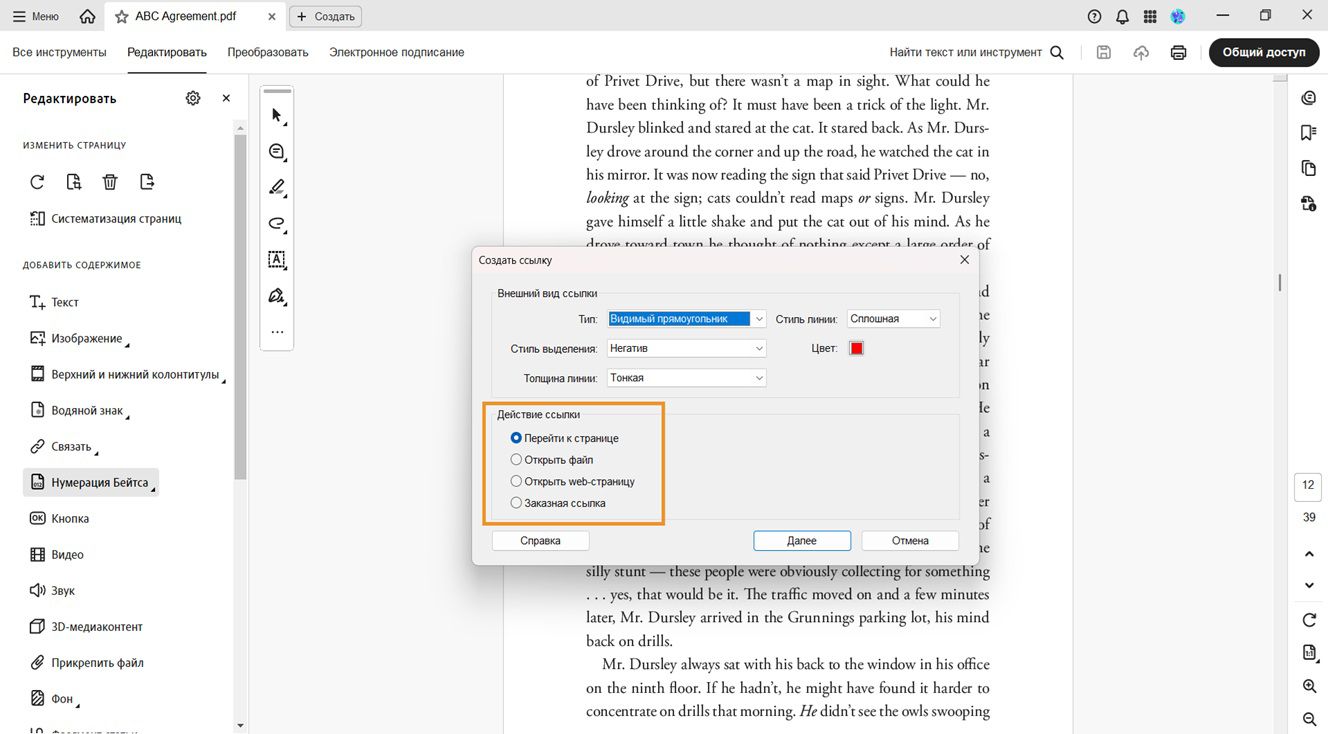Expand the Изображение option
The width and height of the screenshot is (1328, 734).
(x=79, y=338)
